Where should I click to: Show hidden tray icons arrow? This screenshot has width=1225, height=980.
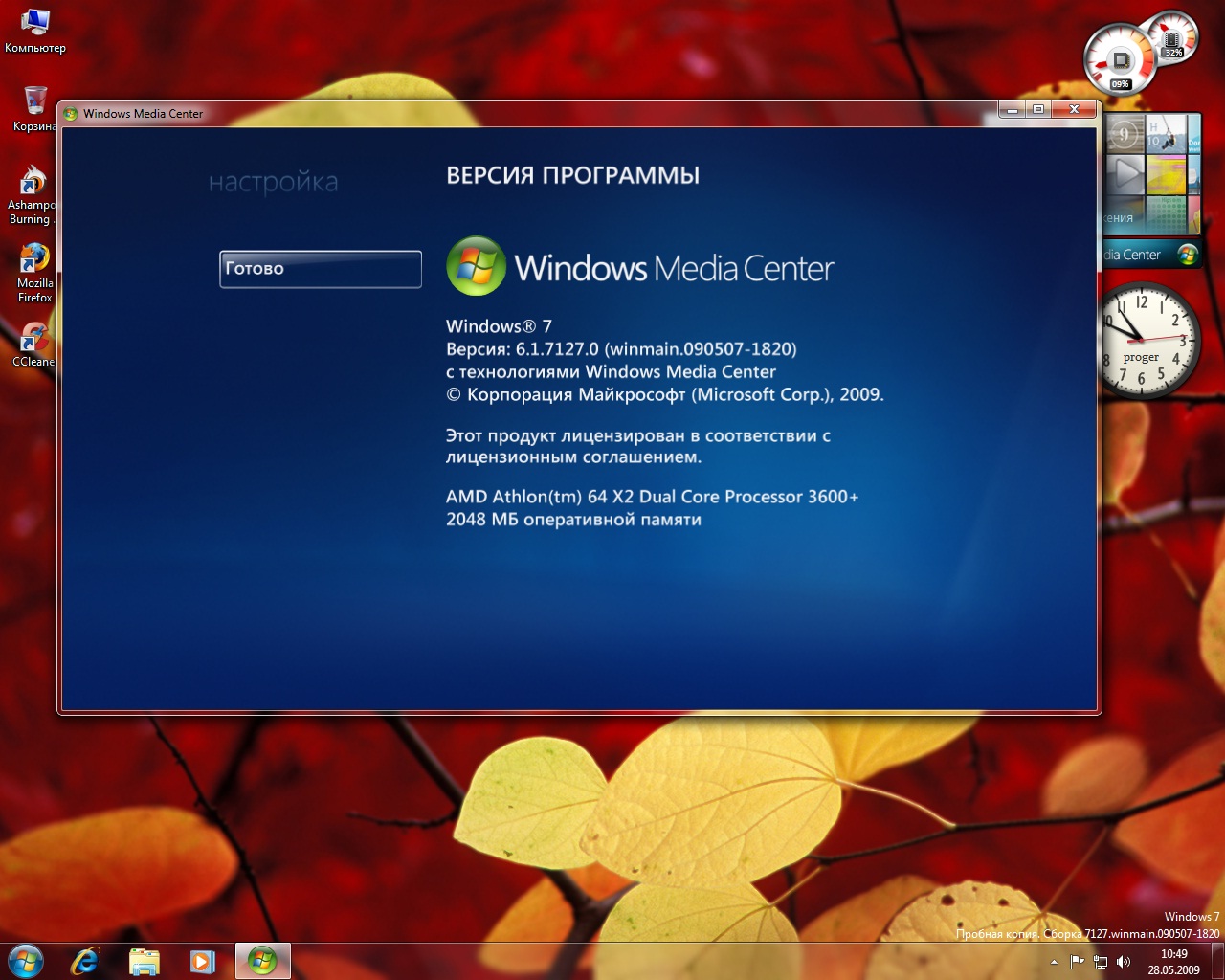(1054, 962)
